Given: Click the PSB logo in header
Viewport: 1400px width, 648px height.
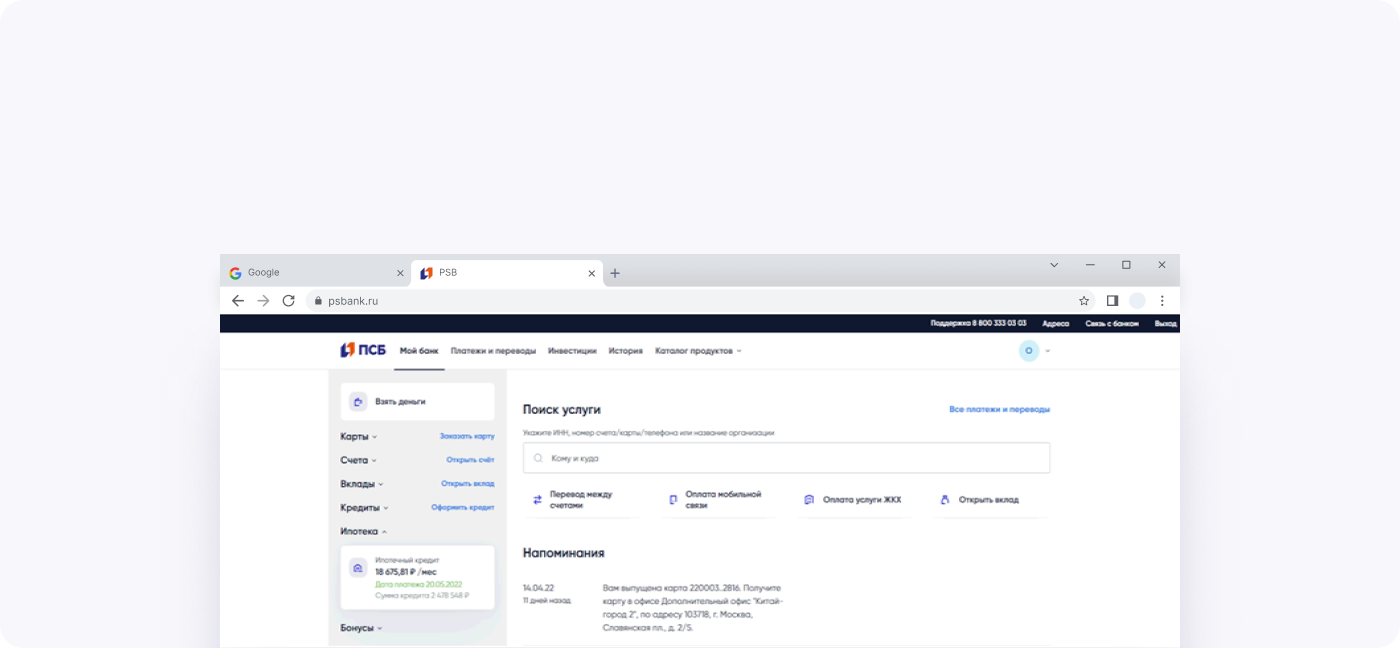Looking at the screenshot, I should [x=362, y=351].
